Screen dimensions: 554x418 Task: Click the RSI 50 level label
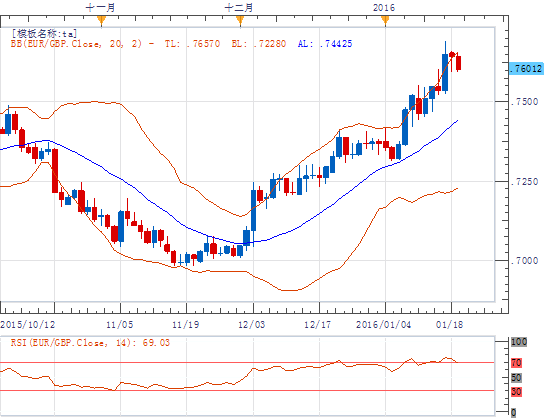coord(516,378)
